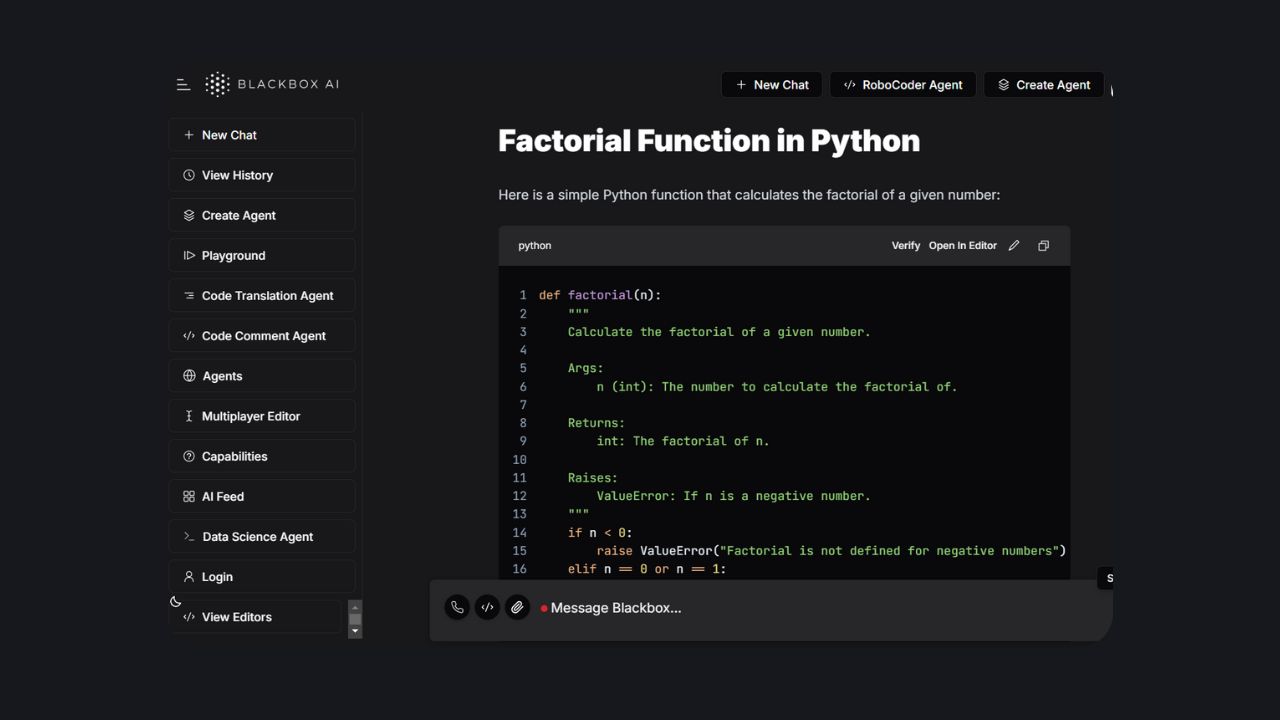Toggle dark mode with moon icon
The width and height of the screenshot is (1280, 720).
pos(176,601)
